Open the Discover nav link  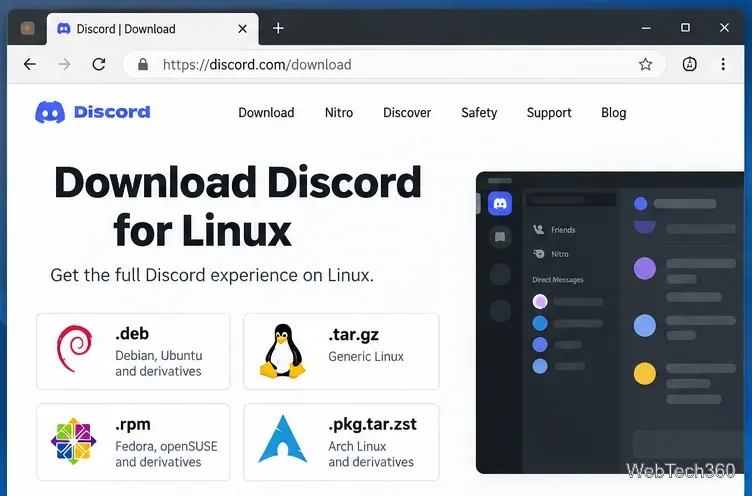(407, 113)
